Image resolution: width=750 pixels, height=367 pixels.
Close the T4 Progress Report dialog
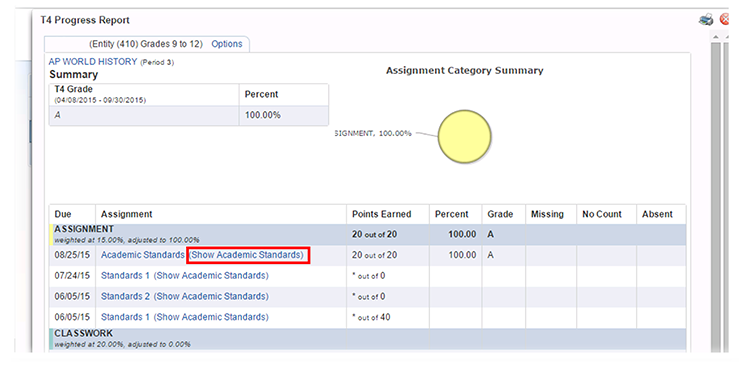point(724,20)
